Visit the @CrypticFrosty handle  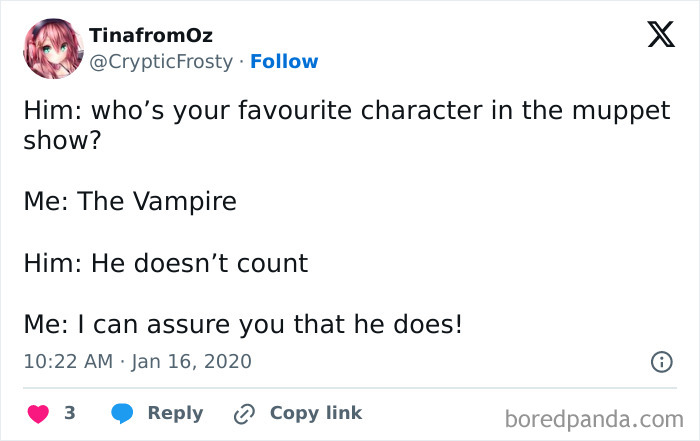click(x=162, y=61)
